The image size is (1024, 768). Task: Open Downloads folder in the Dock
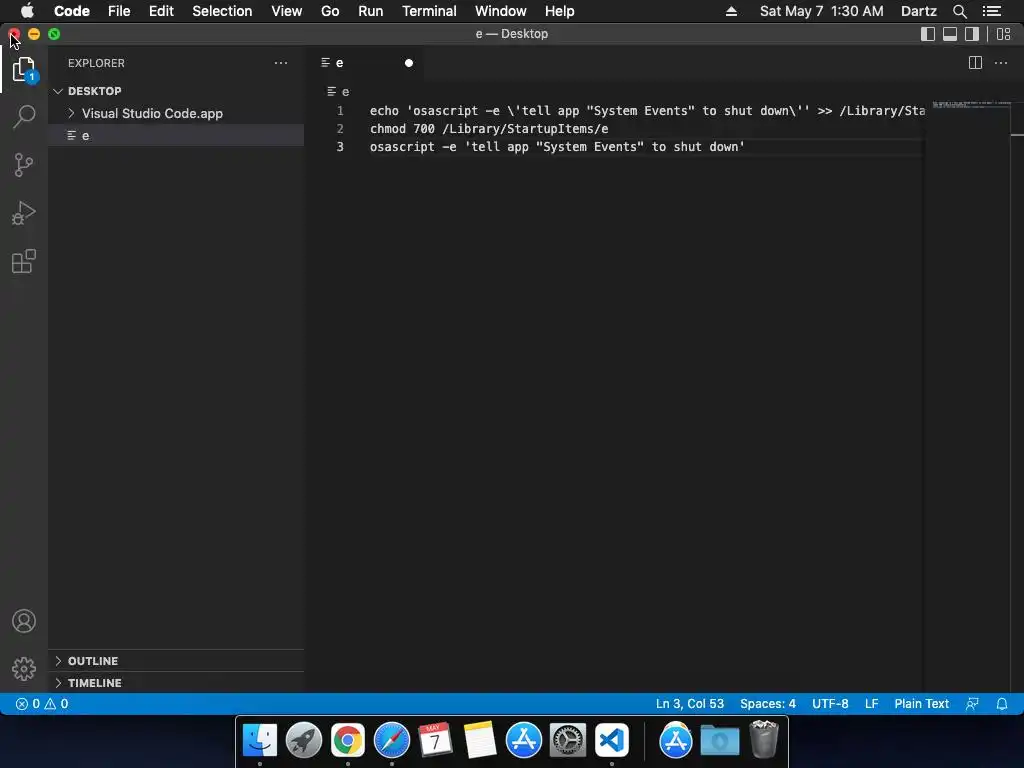[x=720, y=741]
